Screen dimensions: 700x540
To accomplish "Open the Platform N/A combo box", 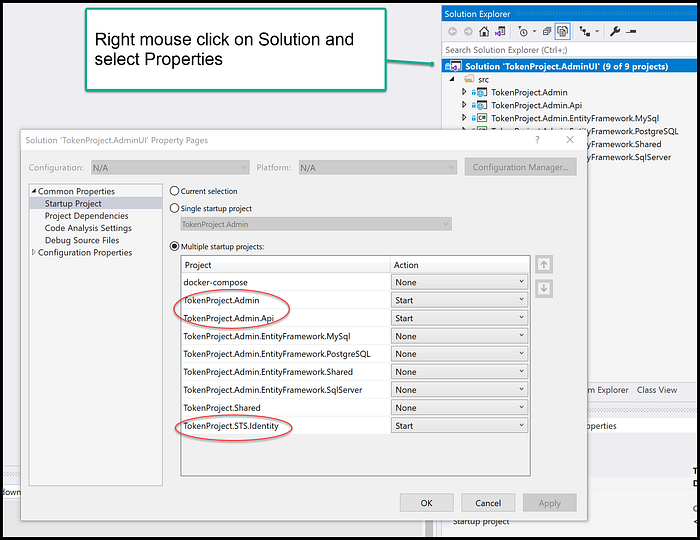I will 378,168.
